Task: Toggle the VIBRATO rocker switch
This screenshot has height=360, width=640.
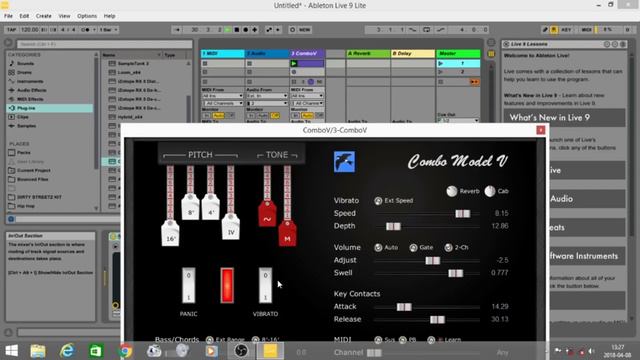Action: pos(265,285)
